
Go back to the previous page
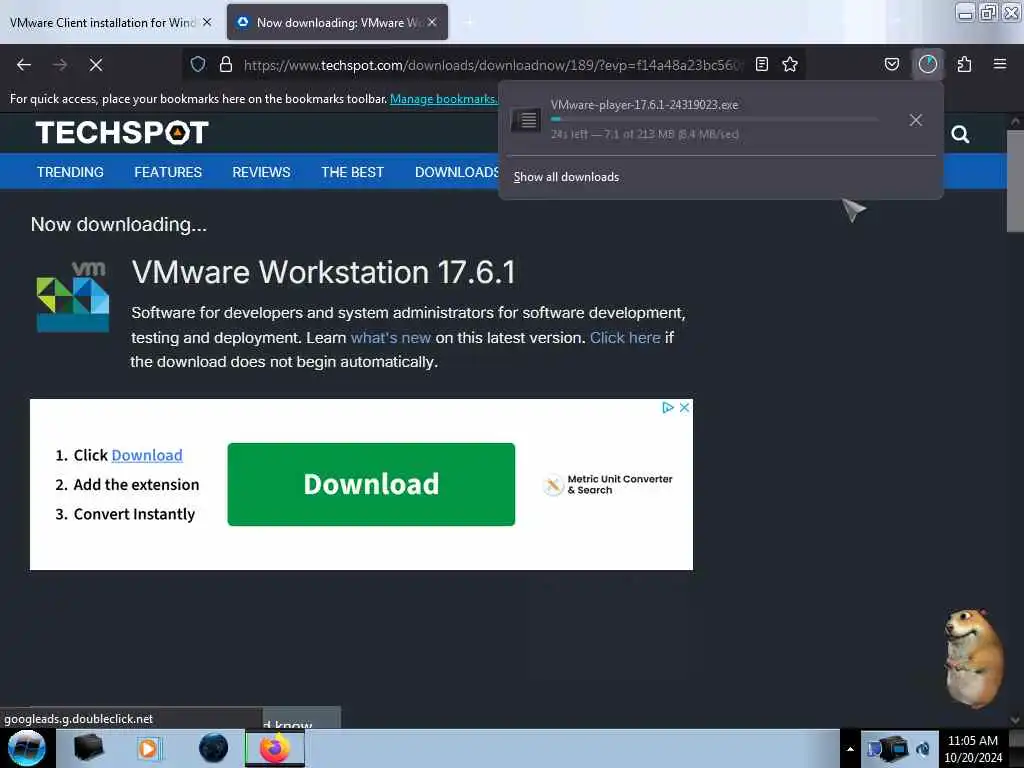[24, 65]
